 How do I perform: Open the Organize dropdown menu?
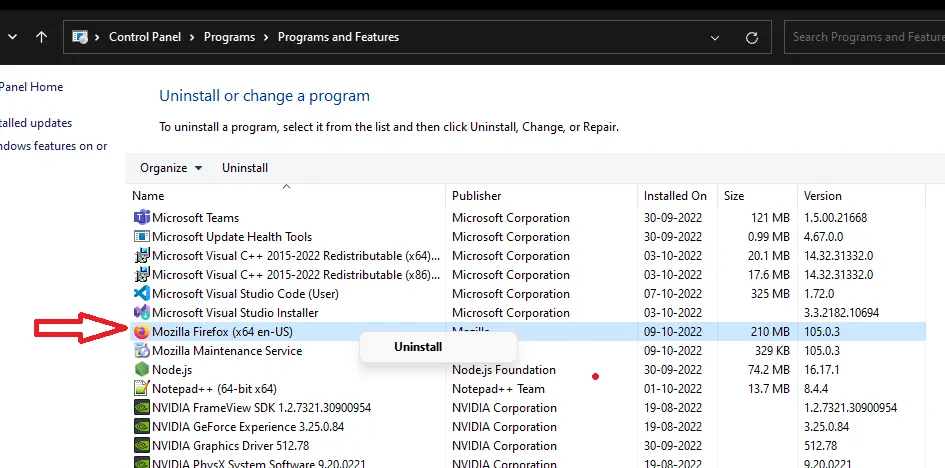171,168
